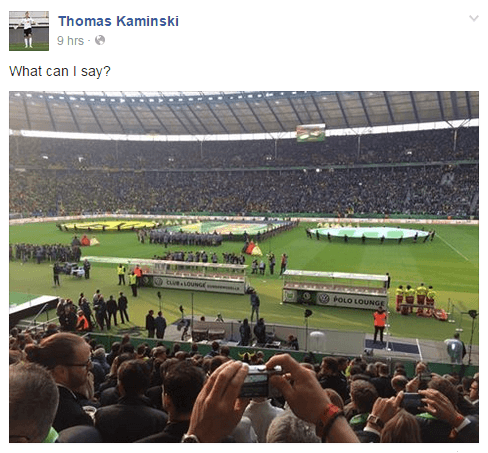Click the Polo Lounge dugout sign
Image resolution: width=488 pixels, height=453 pixels.
point(358,301)
